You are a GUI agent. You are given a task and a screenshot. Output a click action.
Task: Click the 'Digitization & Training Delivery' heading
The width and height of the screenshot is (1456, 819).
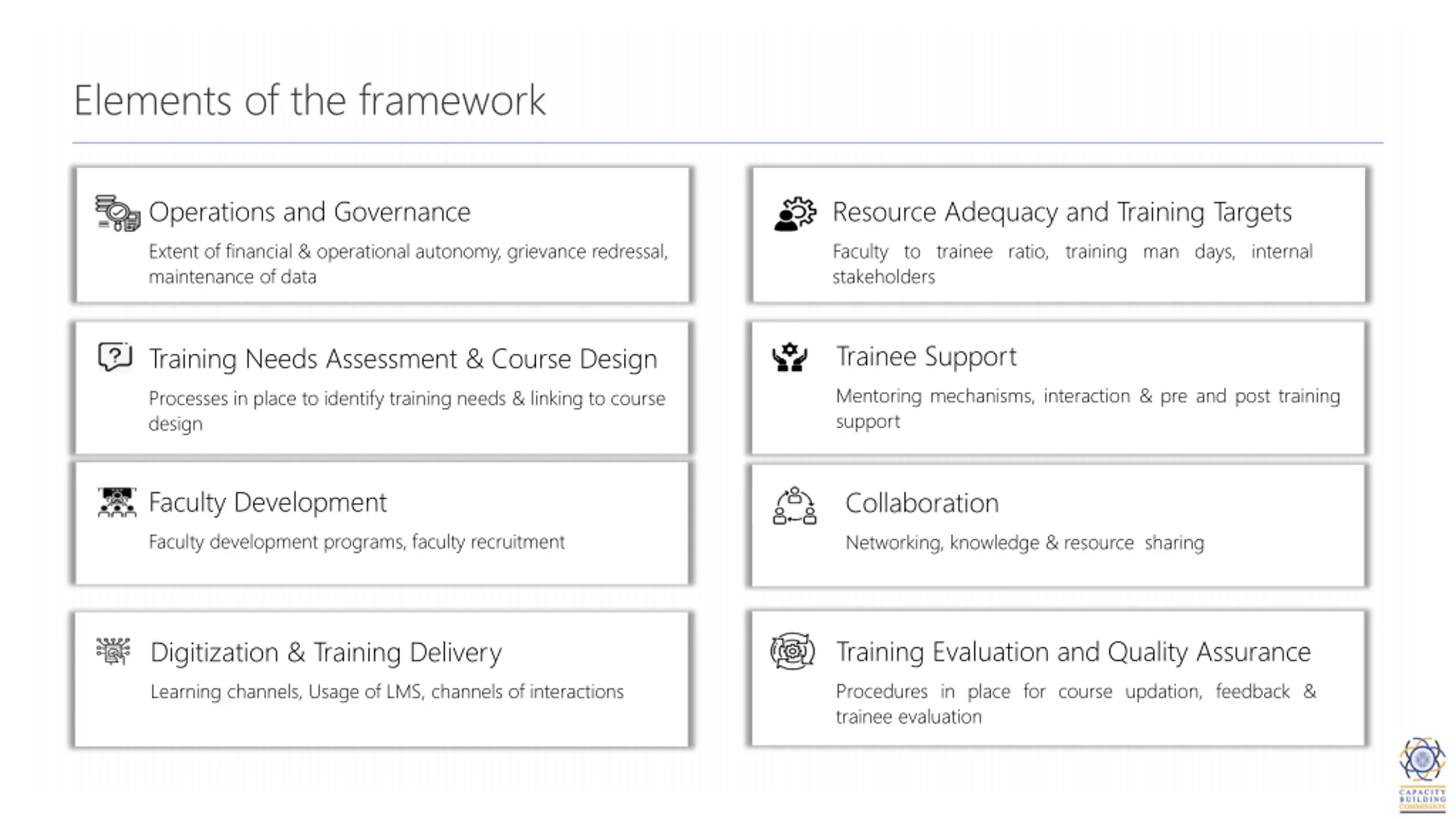326,652
